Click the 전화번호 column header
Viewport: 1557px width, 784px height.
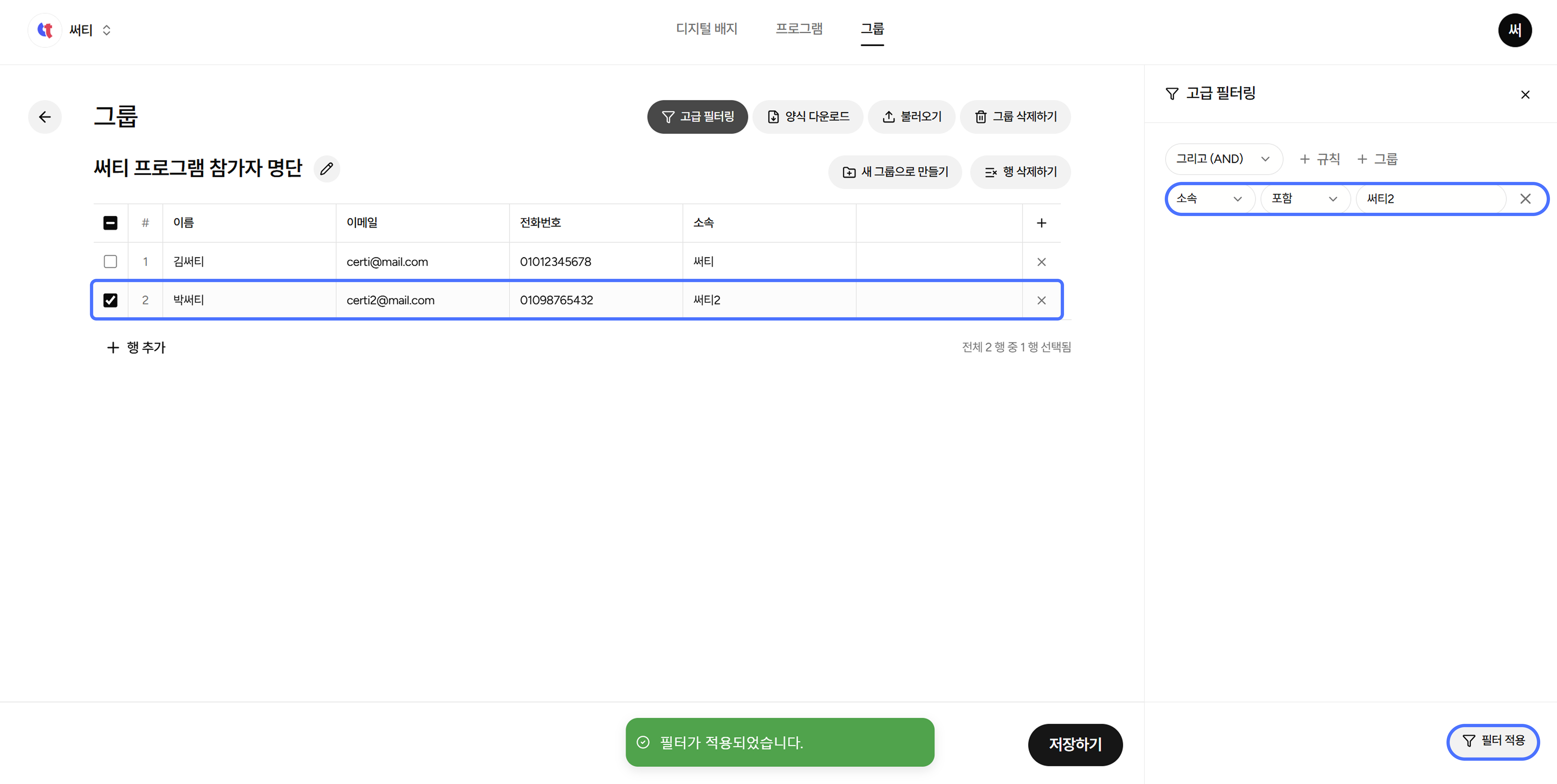click(596, 223)
